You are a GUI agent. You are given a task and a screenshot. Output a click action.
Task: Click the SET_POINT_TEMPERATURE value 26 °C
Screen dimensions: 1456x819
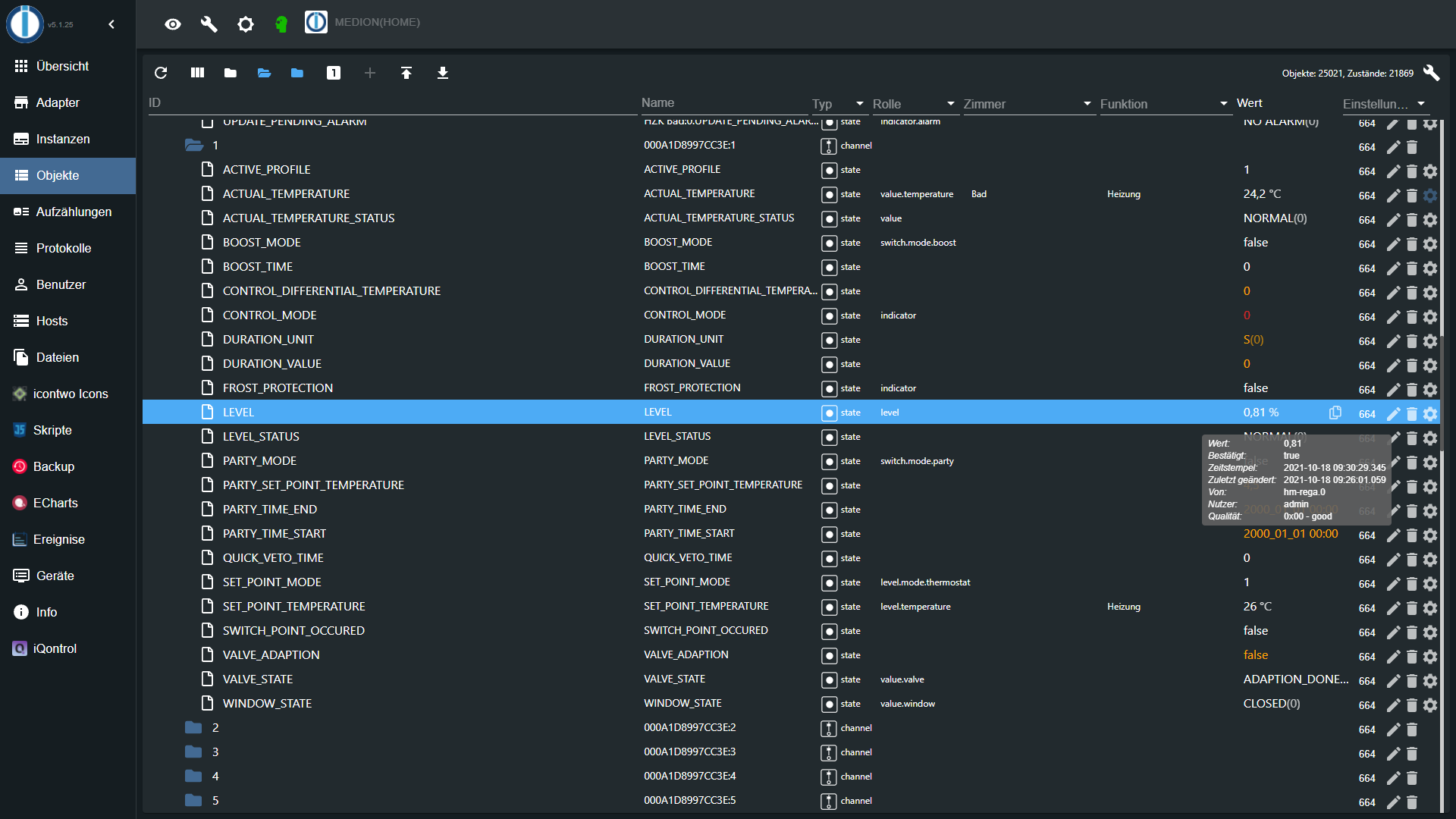click(x=1257, y=607)
